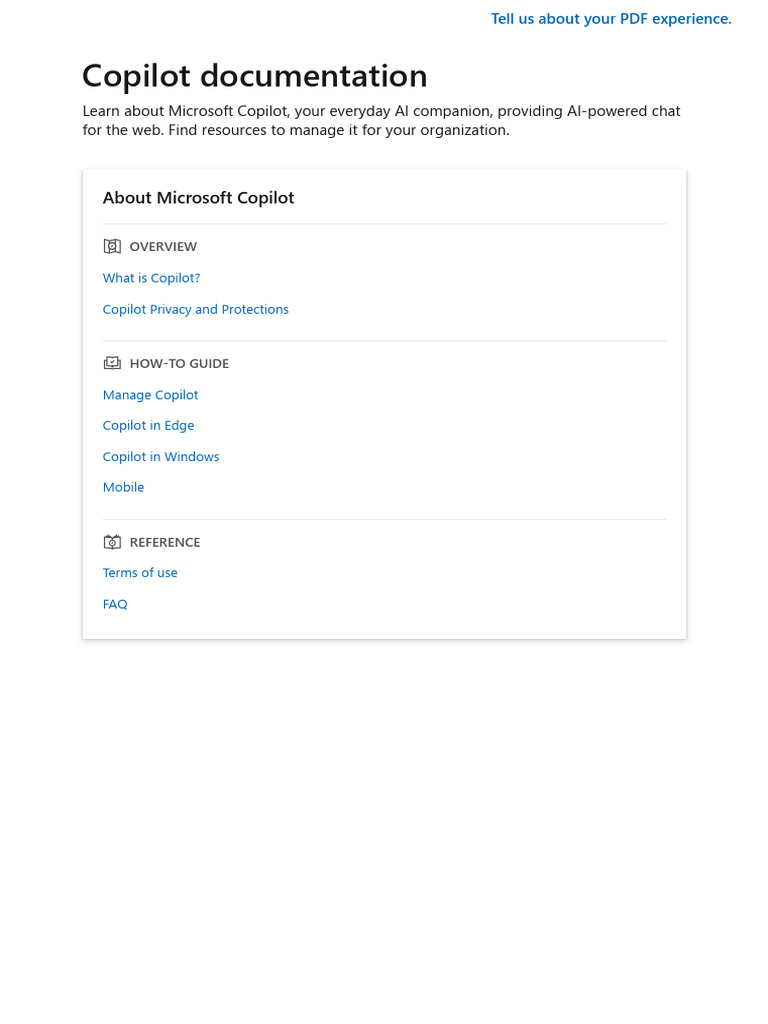768x1024 pixels.
Task: Click the OVERVIEW section label
Action: pyautogui.click(x=163, y=247)
